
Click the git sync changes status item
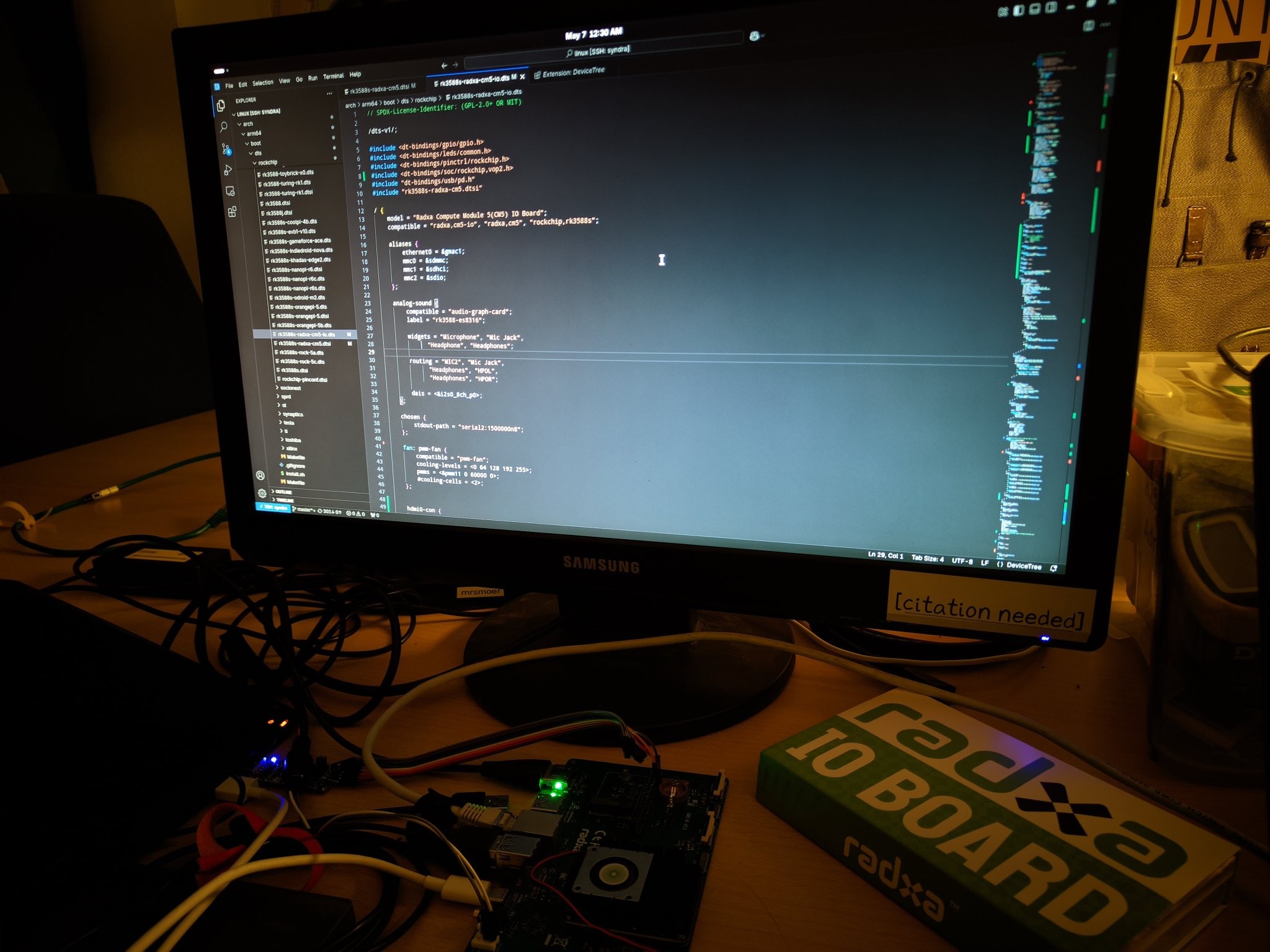[329, 512]
